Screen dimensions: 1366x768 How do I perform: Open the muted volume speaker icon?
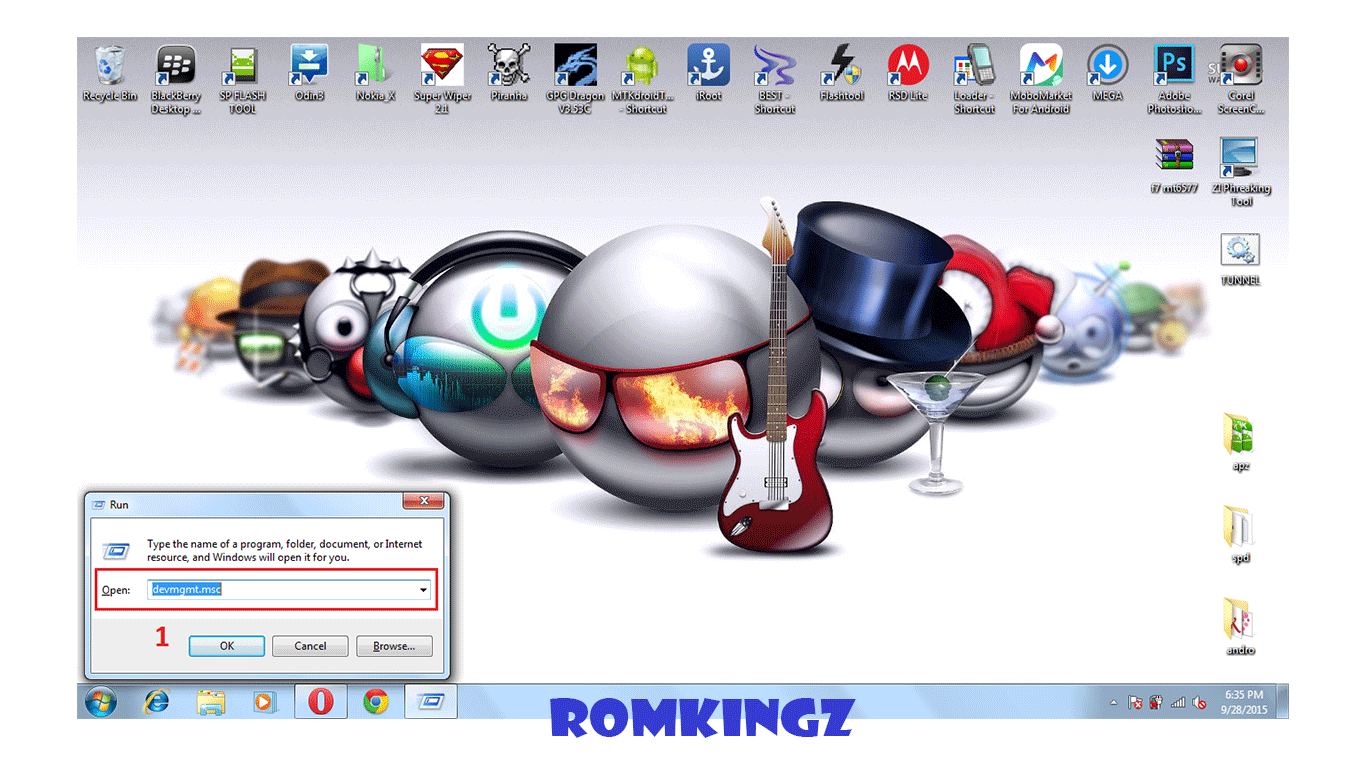click(1199, 703)
